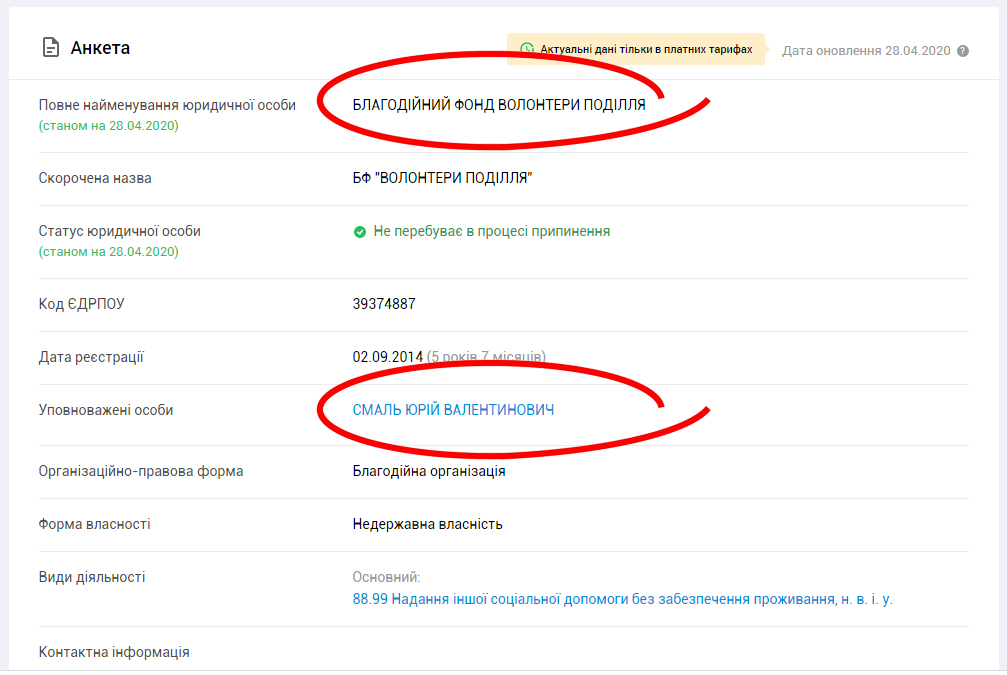The width and height of the screenshot is (1007, 675).
Task: Click the Недержавна власність value
Action: point(427,524)
